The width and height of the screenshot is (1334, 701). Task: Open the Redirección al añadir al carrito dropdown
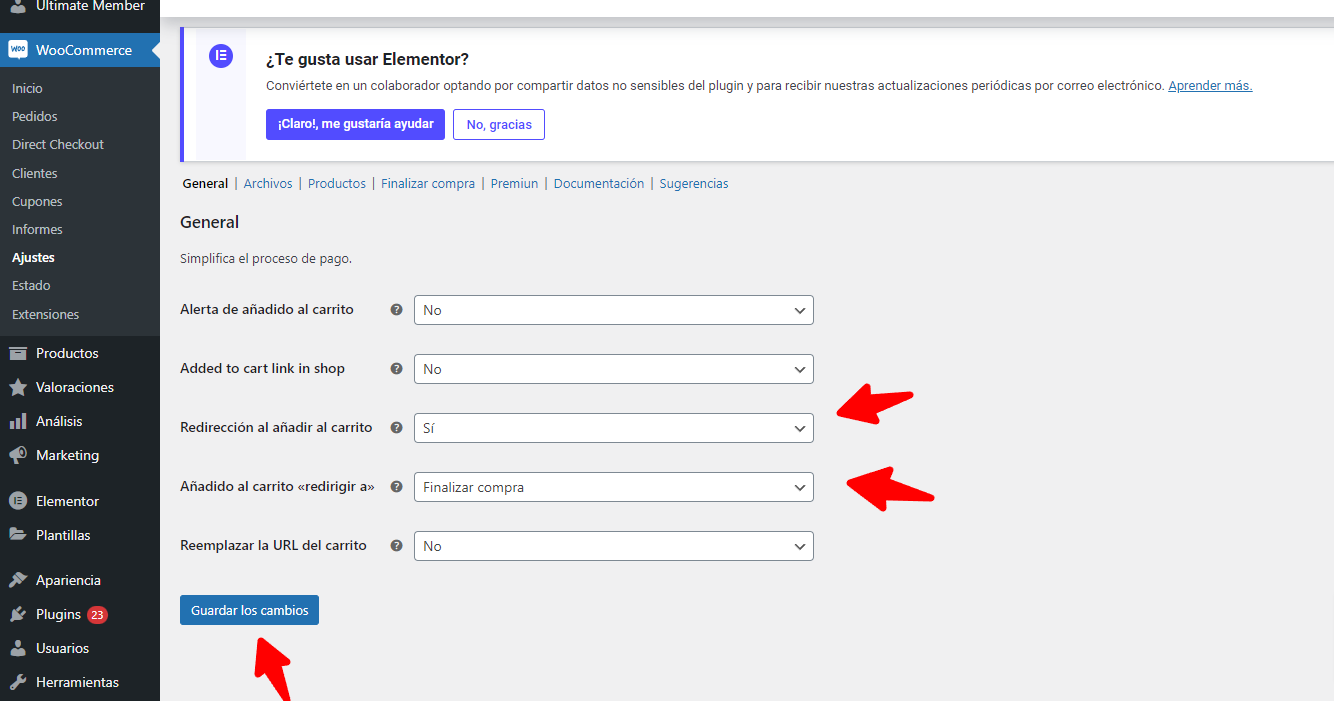[614, 428]
